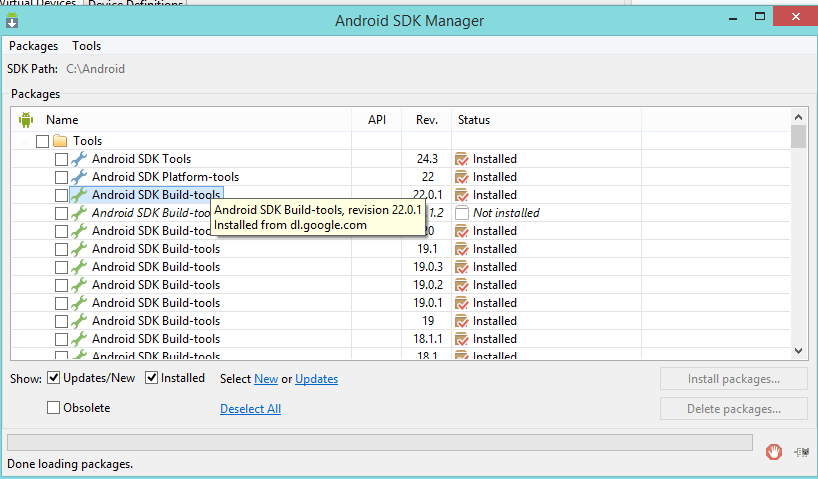Open the Tools menu in menu bar
818x479 pixels.
tap(86, 46)
